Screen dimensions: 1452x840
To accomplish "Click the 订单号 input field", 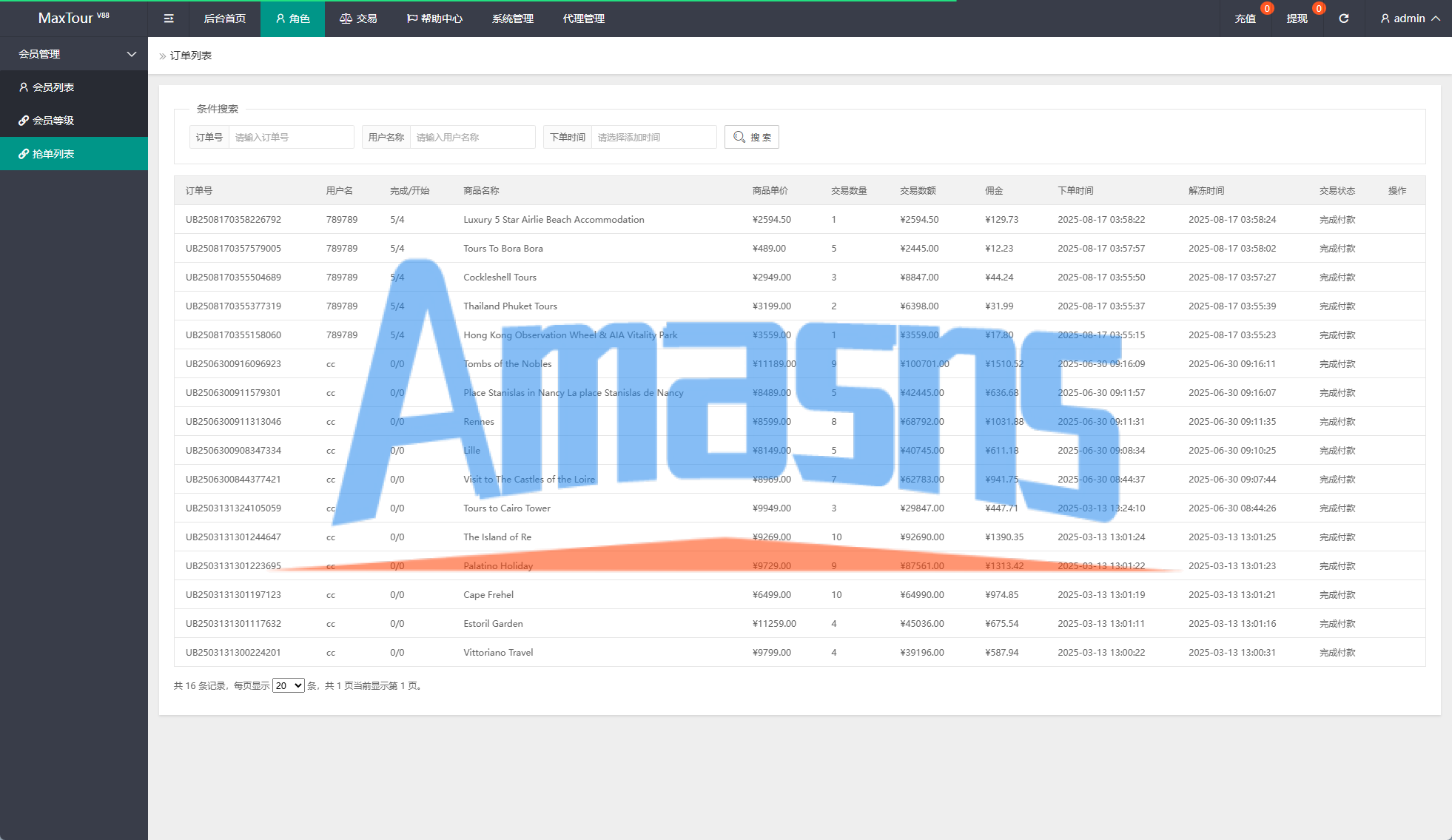I will (x=291, y=137).
